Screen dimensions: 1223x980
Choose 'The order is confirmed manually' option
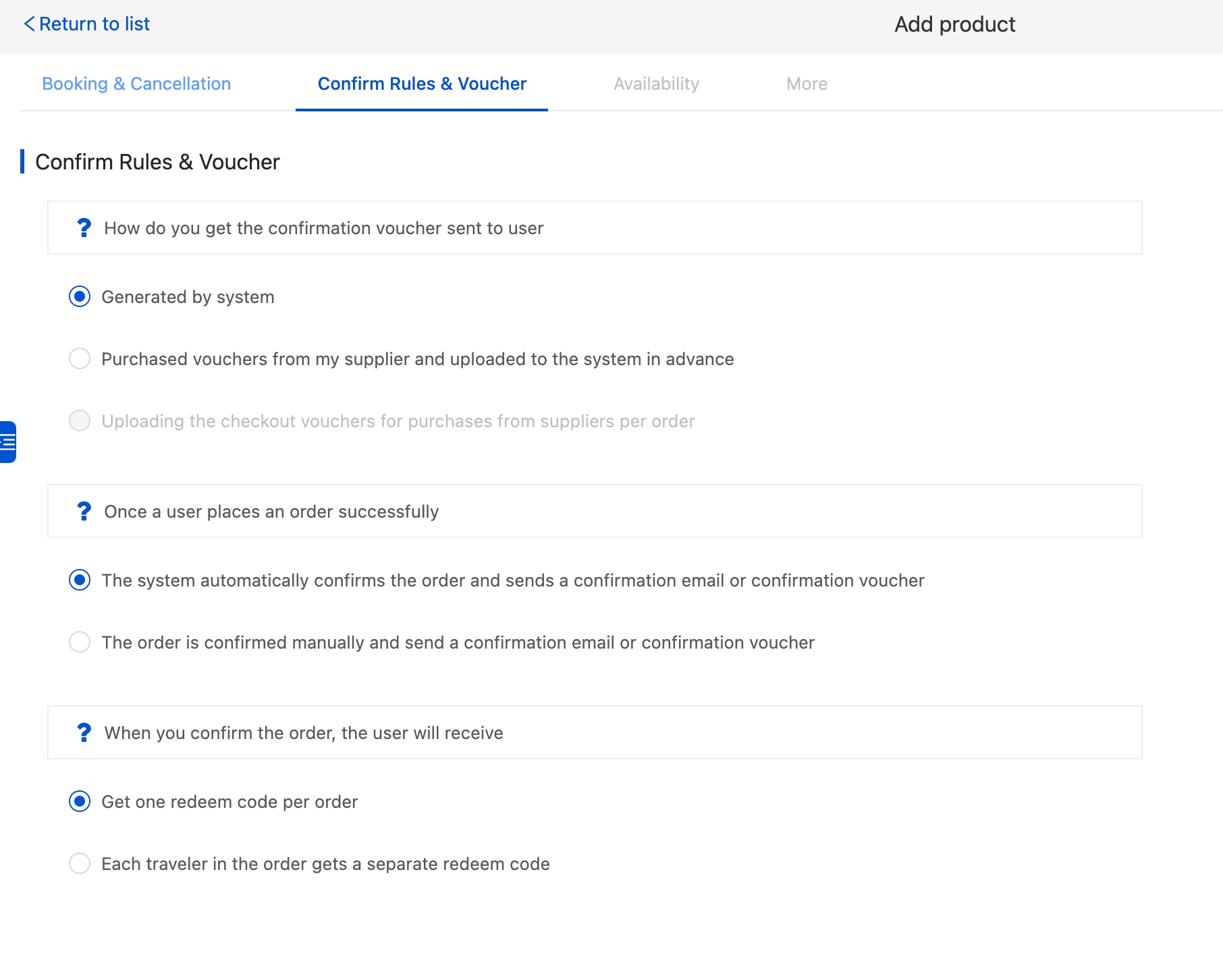tap(80, 643)
